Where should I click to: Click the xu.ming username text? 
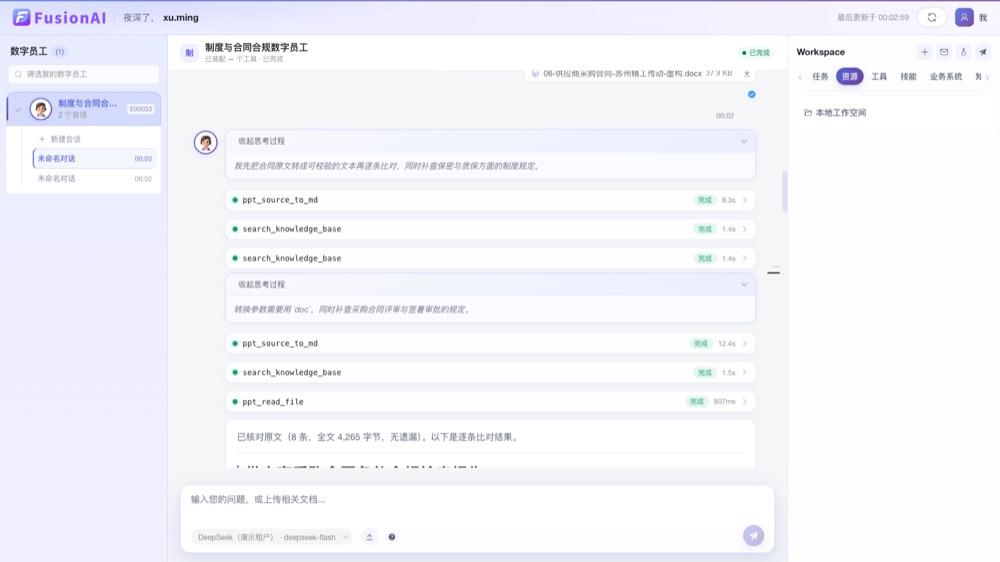tap(180, 18)
